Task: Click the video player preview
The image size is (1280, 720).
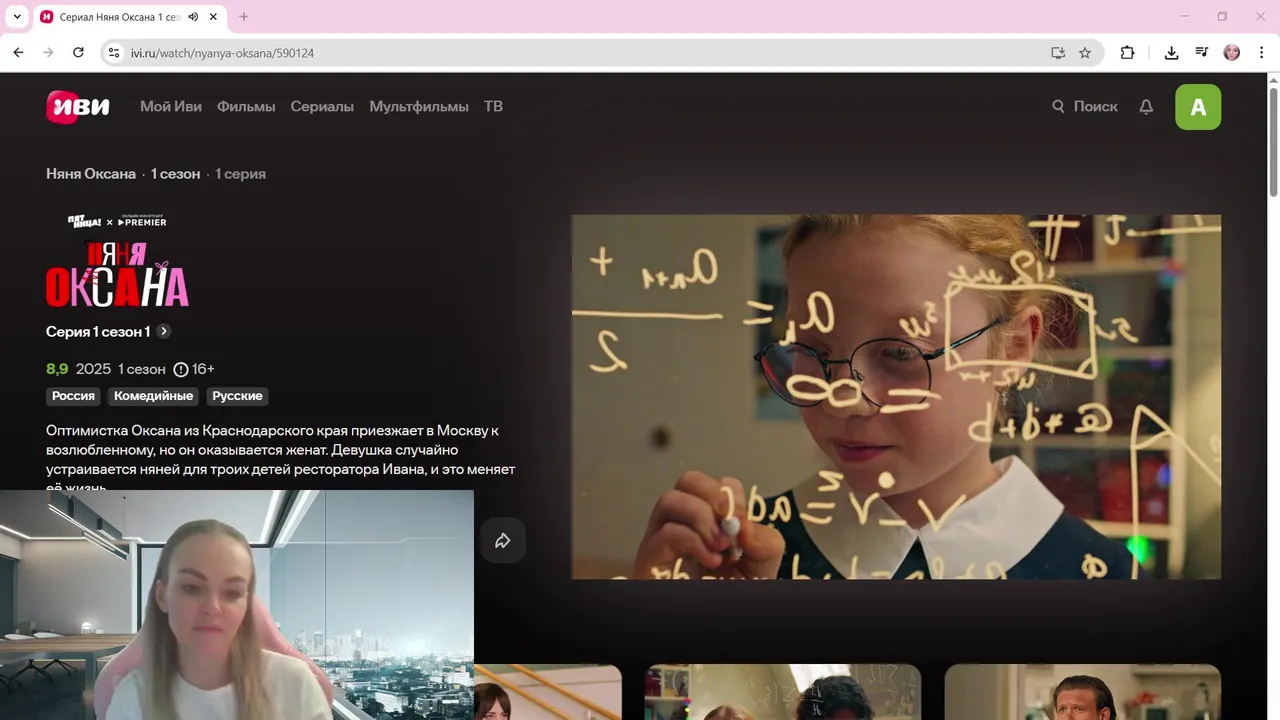Action: [896, 397]
